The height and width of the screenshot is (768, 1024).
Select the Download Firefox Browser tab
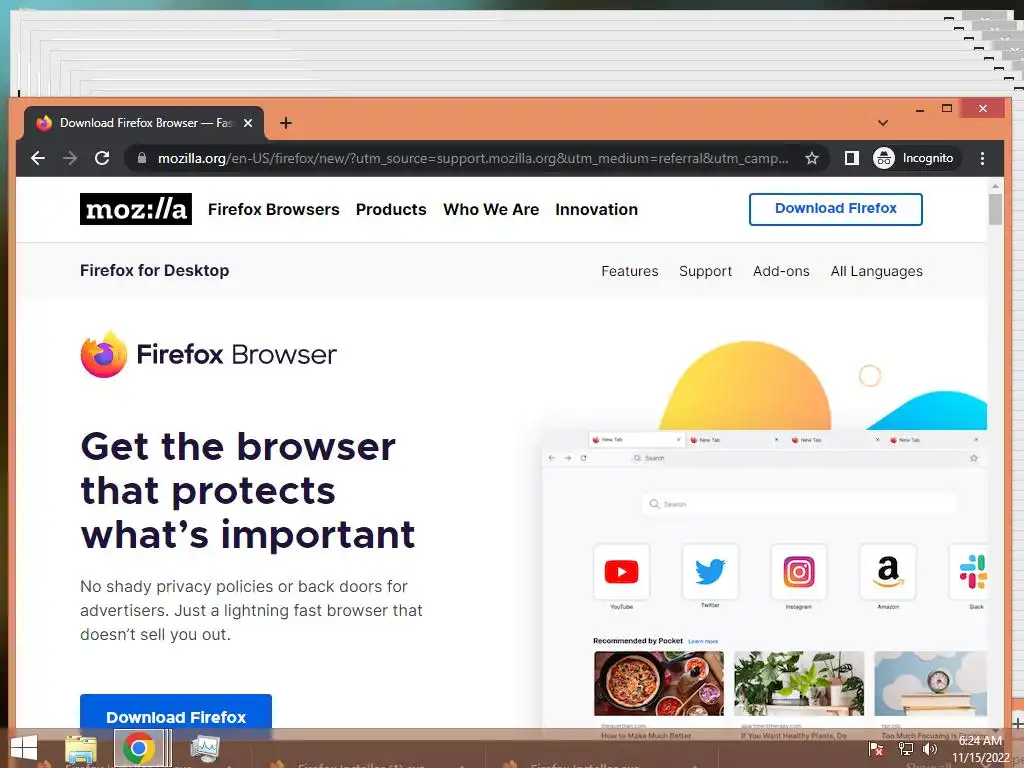pyautogui.click(x=144, y=123)
